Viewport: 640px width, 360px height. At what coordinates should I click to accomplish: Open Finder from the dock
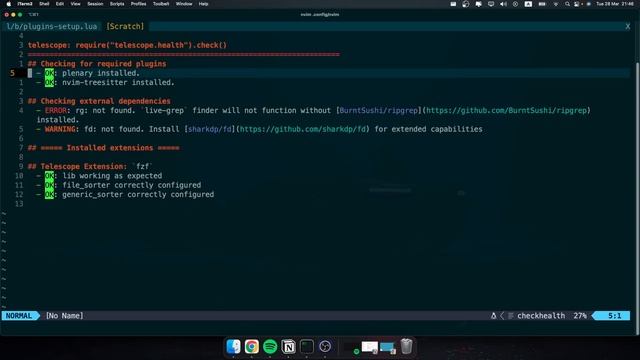(233, 347)
